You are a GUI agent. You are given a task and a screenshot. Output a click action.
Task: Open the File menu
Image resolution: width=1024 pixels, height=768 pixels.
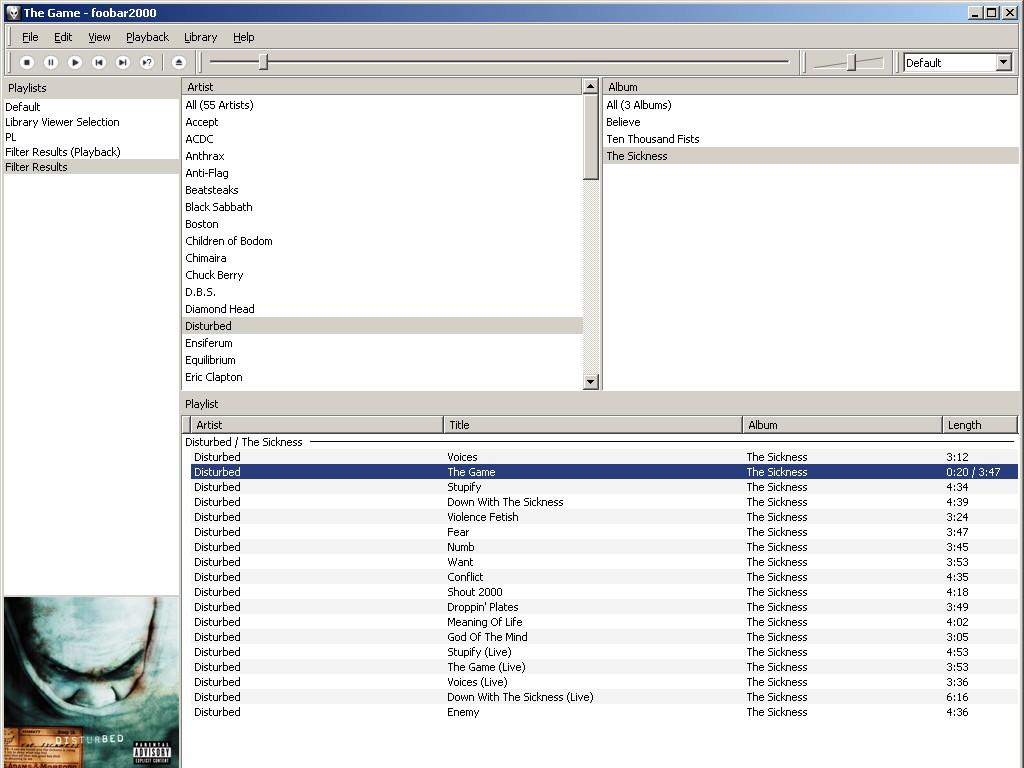click(30, 37)
